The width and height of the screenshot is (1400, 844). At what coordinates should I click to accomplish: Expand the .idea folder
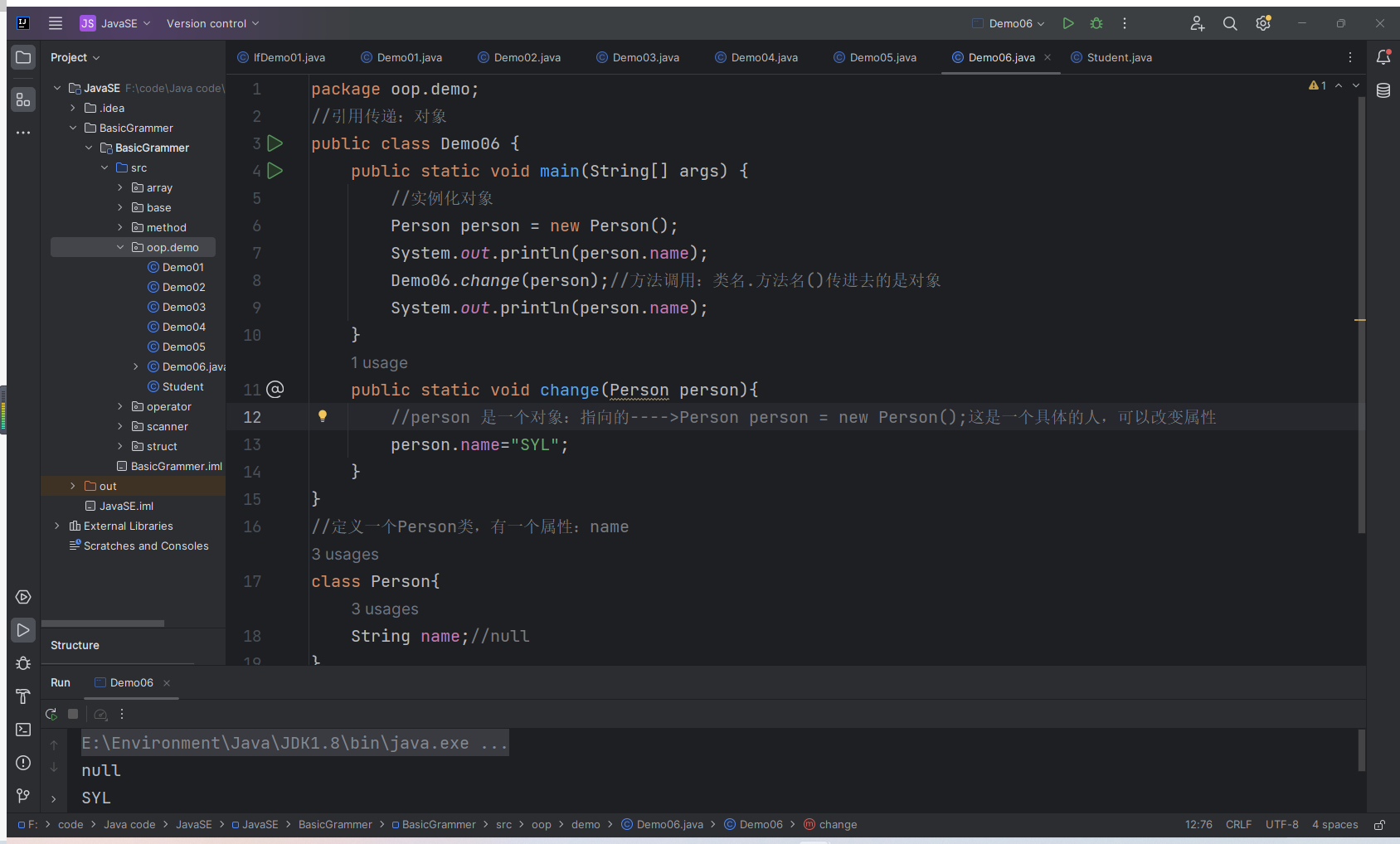73,108
